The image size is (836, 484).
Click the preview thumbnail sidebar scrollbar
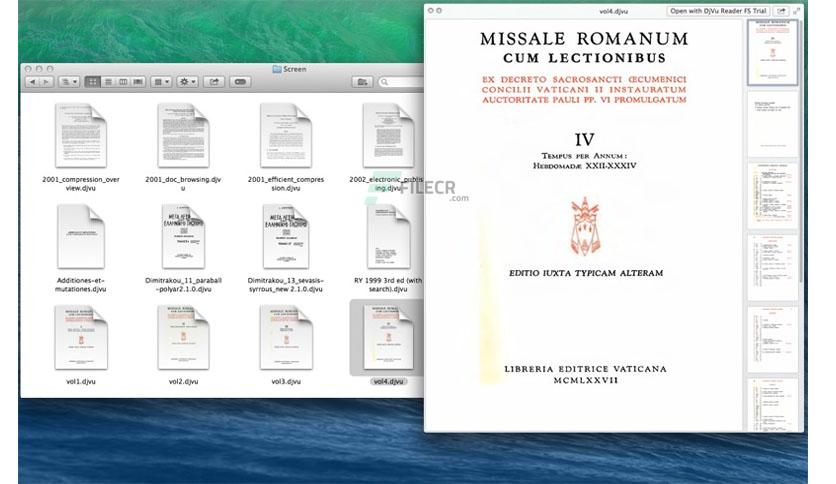pyautogui.click(x=800, y=149)
